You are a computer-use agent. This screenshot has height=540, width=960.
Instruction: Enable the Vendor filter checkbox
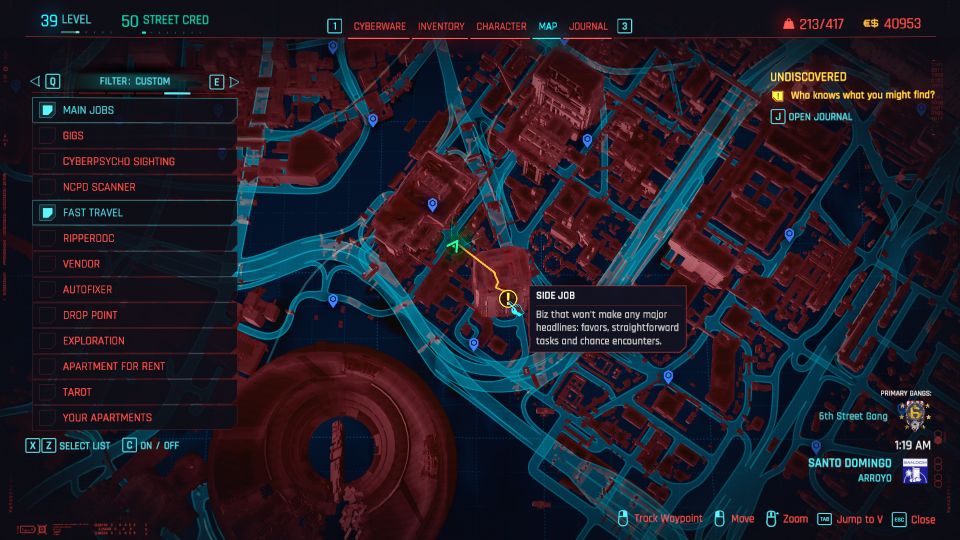pos(47,264)
